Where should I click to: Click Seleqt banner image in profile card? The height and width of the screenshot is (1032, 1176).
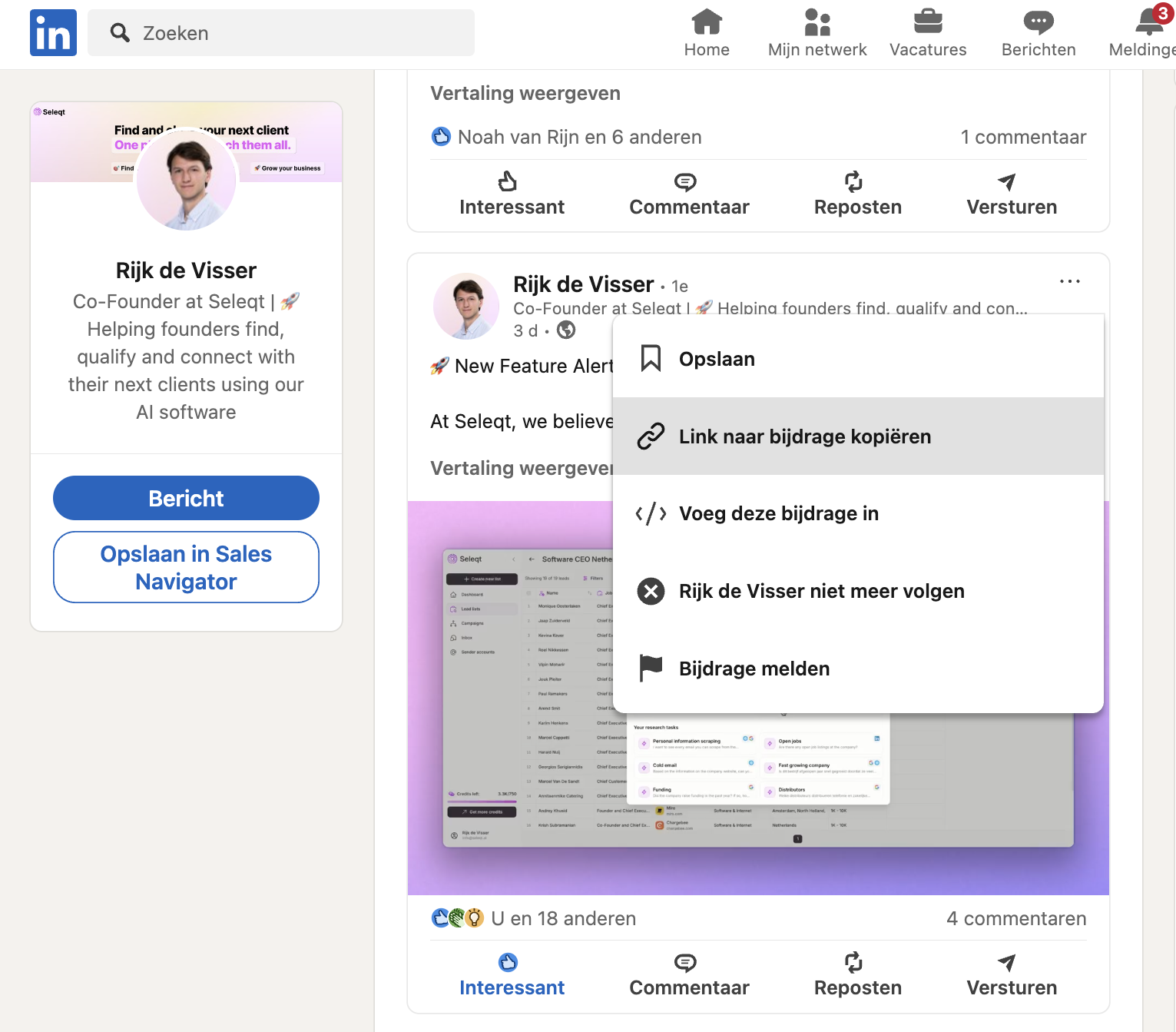pos(186,142)
